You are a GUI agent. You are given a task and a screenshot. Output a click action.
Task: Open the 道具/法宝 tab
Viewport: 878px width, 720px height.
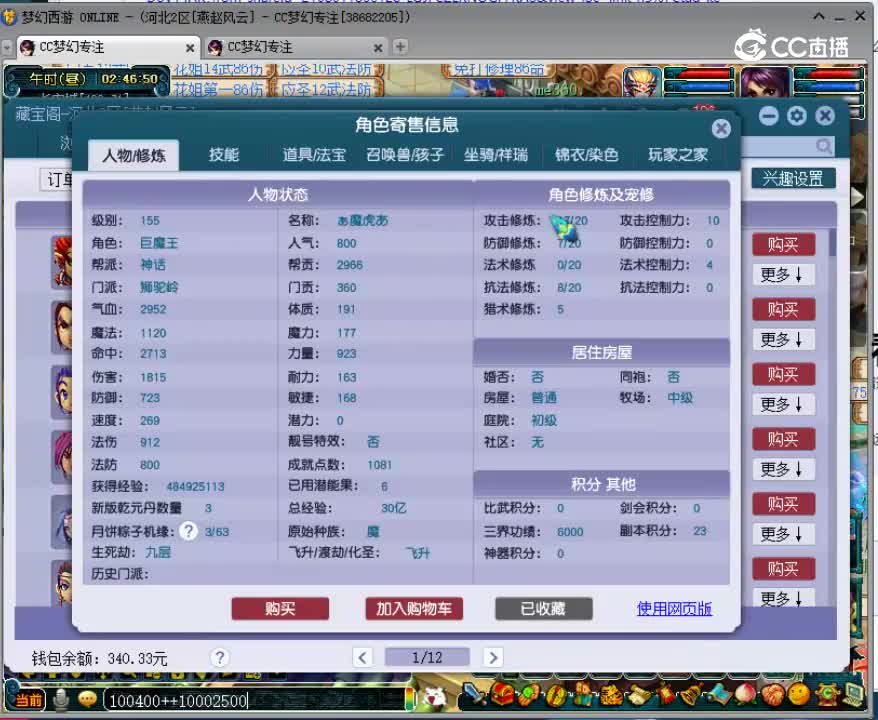pyautogui.click(x=314, y=155)
